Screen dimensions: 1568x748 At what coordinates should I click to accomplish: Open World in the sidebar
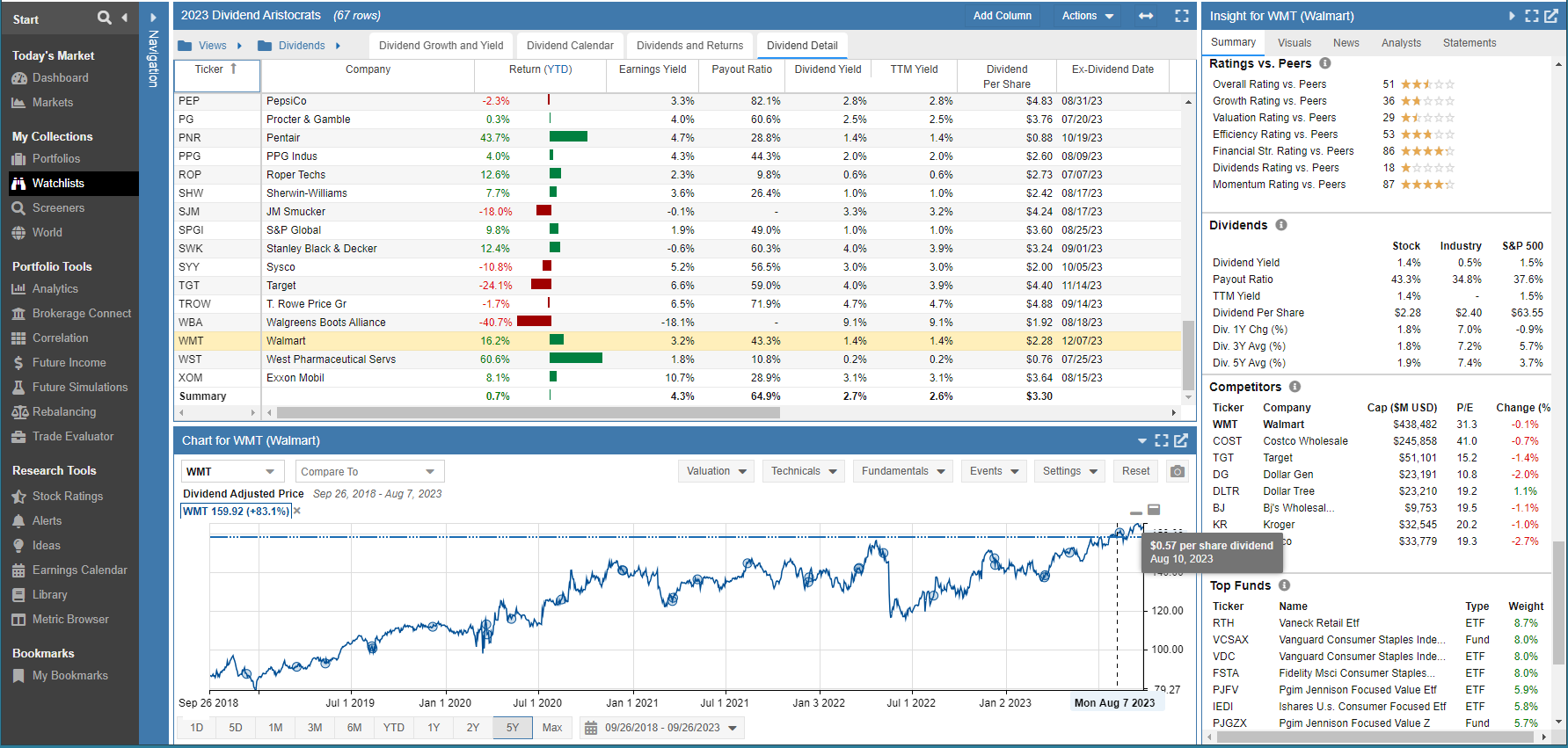coord(47,232)
